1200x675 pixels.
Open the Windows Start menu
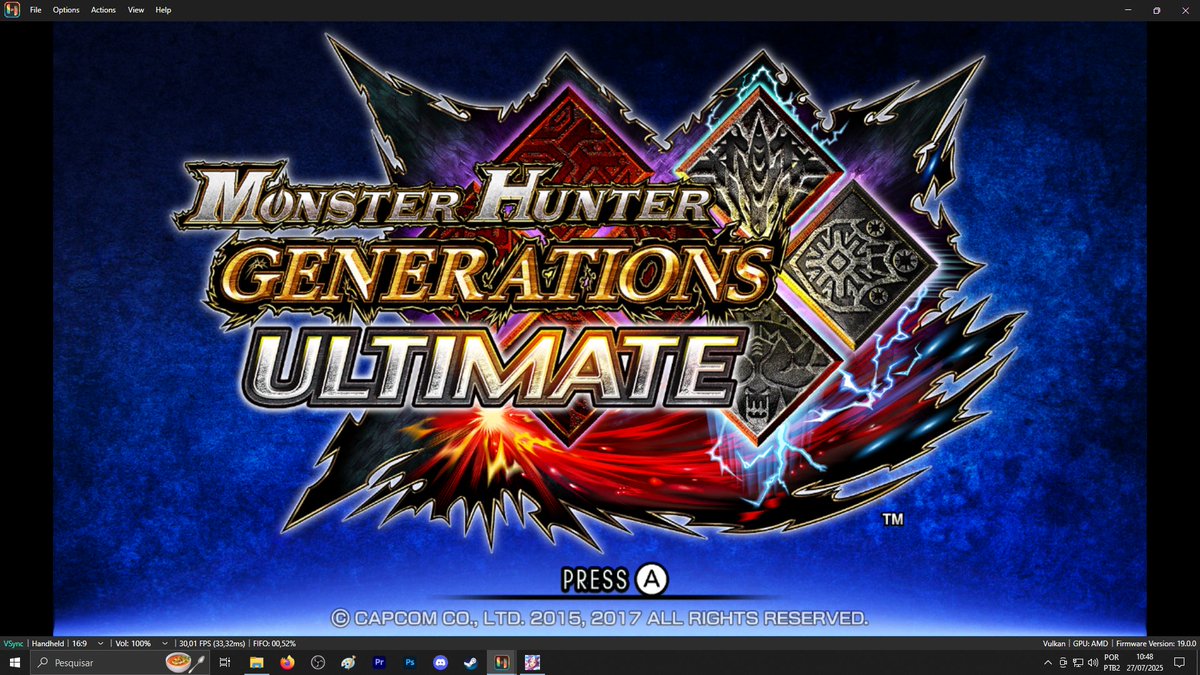(15, 662)
